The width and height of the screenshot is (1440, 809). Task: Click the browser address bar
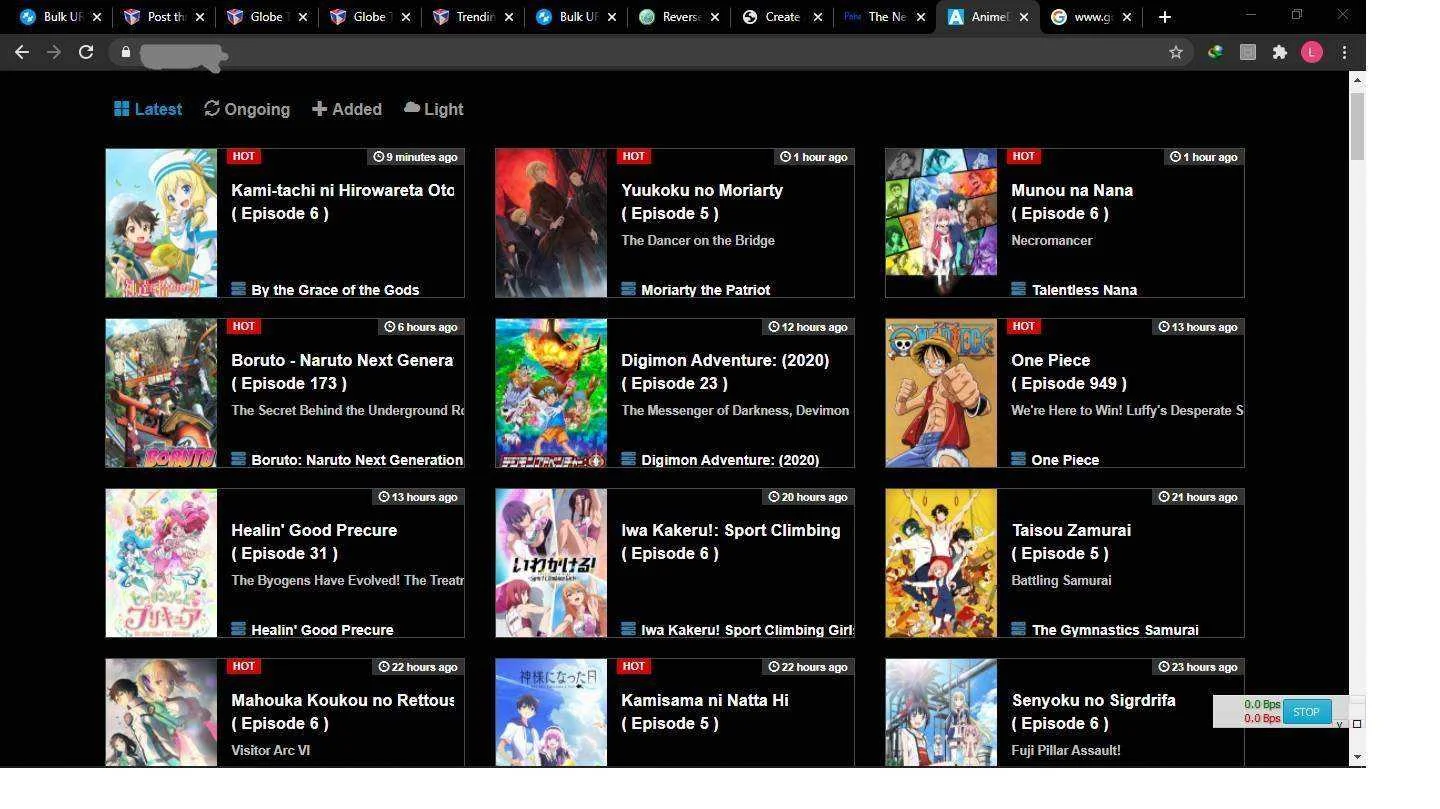(x=650, y=52)
